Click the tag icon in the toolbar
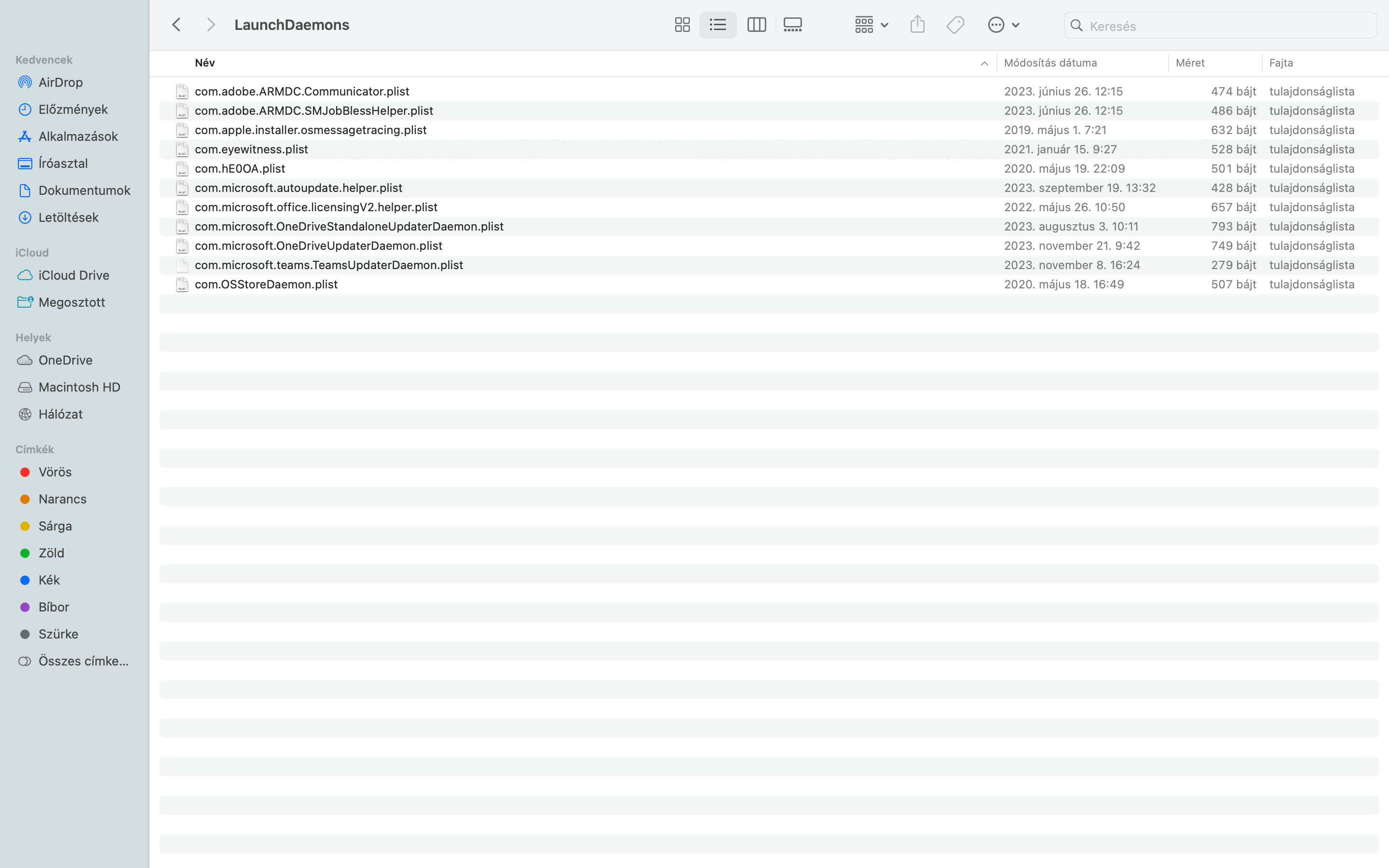Image resolution: width=1389 pixels, height=868 pixels. [955, 25]
